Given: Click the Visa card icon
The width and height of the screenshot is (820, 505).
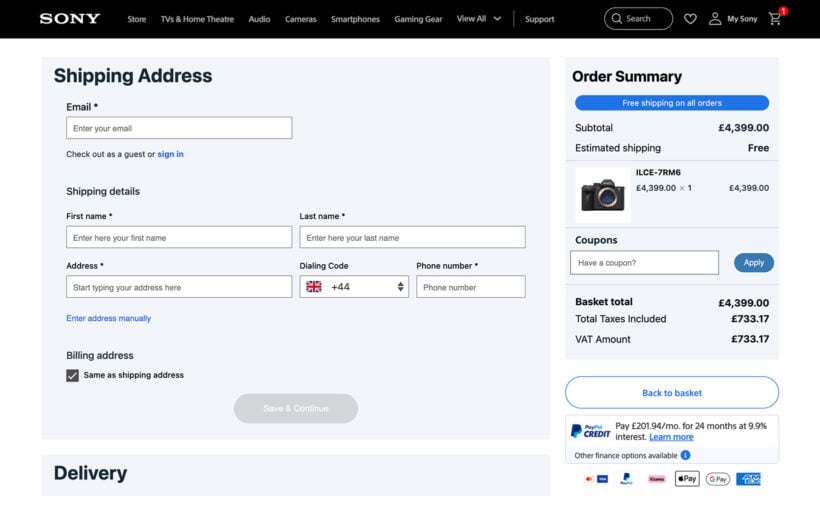Looking at the screenshot, I should [x=602, y=479].
